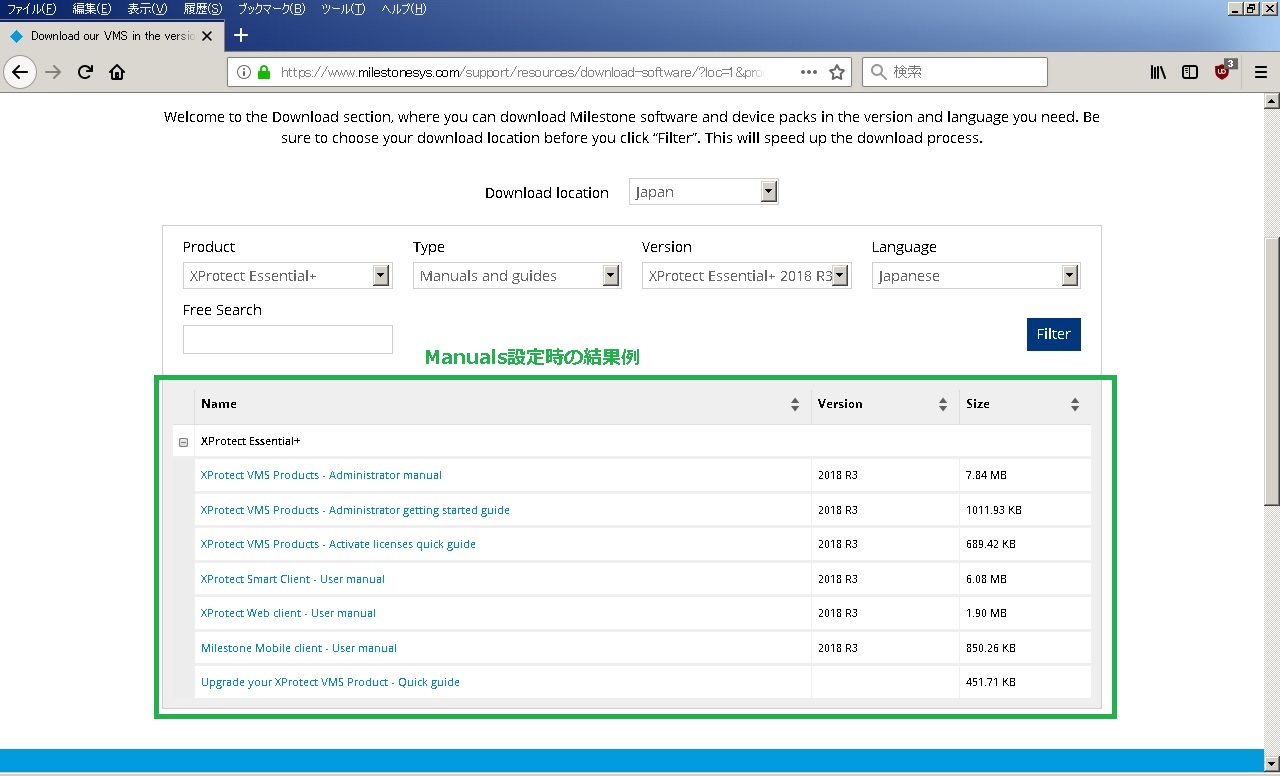Viewport: 1280px width, 776px height.
Task: Open a new tab with the plus button
Action: pyautogui.click(x=240, y=35)
